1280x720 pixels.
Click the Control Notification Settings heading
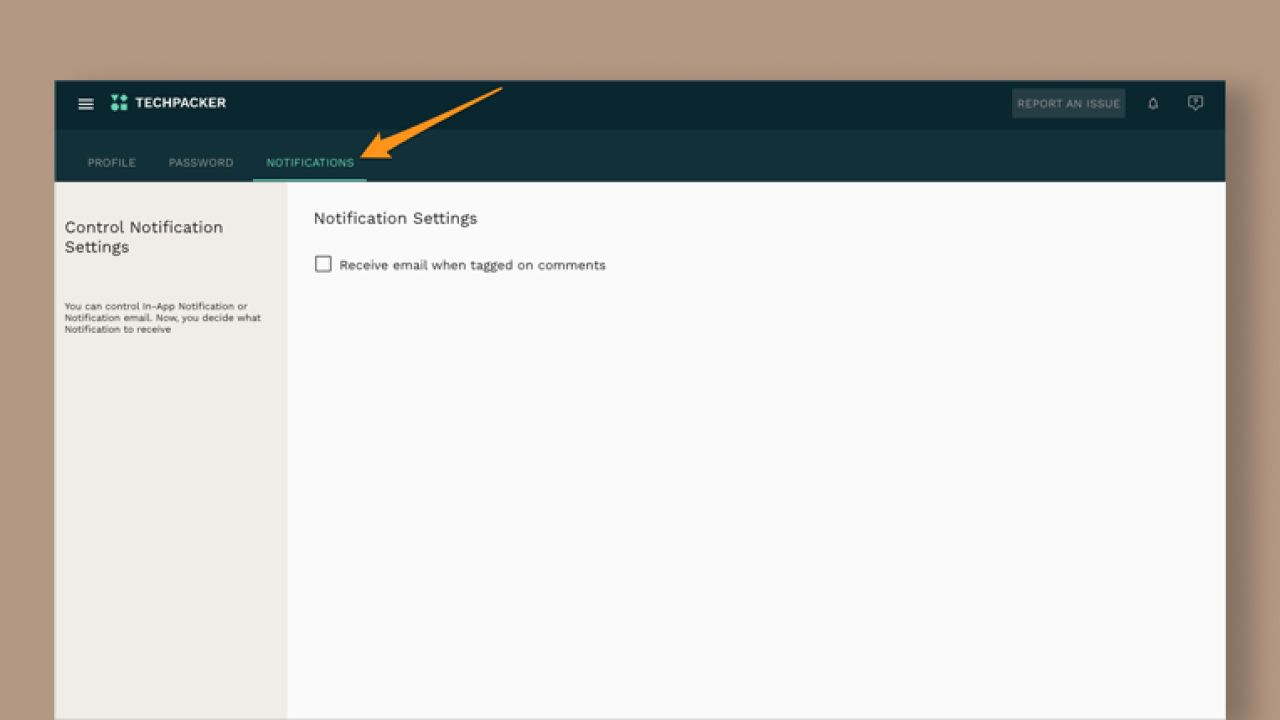click(x=144, y=237)
